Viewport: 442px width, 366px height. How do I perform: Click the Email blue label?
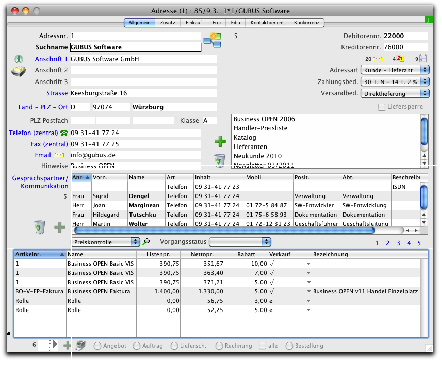tap(43, 155)
